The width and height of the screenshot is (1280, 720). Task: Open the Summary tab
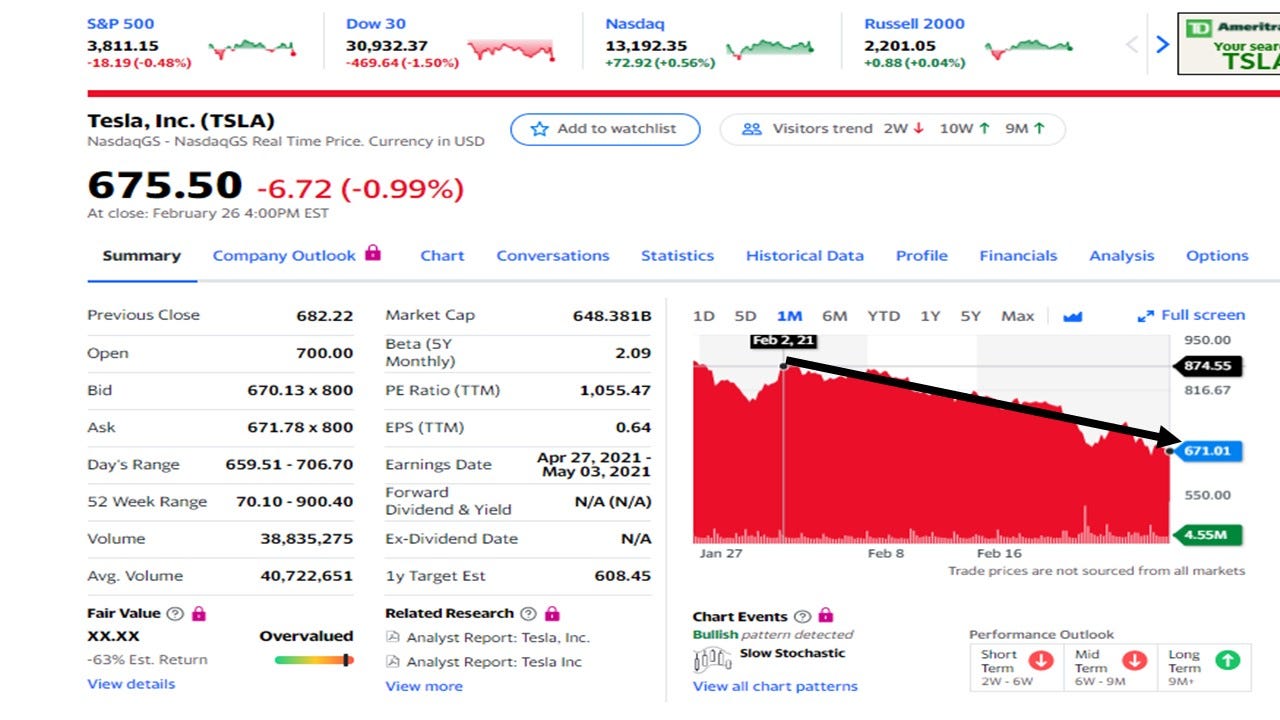point(141,256)
